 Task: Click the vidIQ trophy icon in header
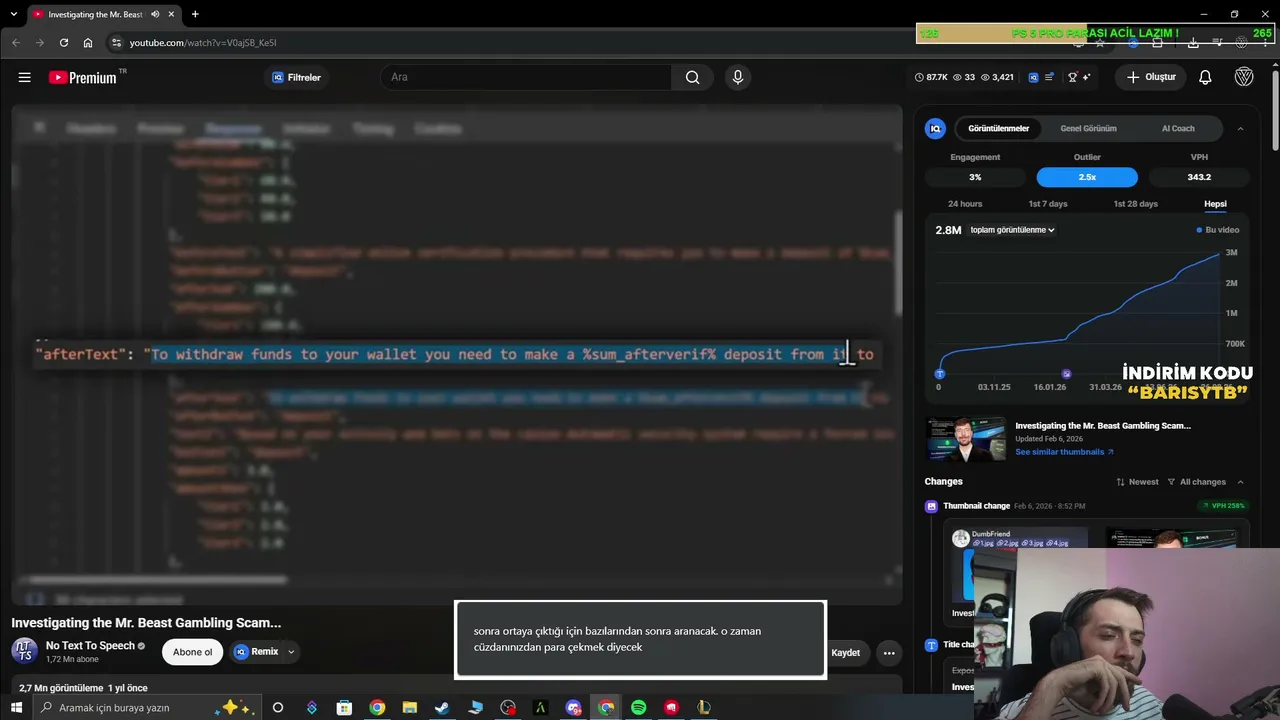pos(1073,77)
